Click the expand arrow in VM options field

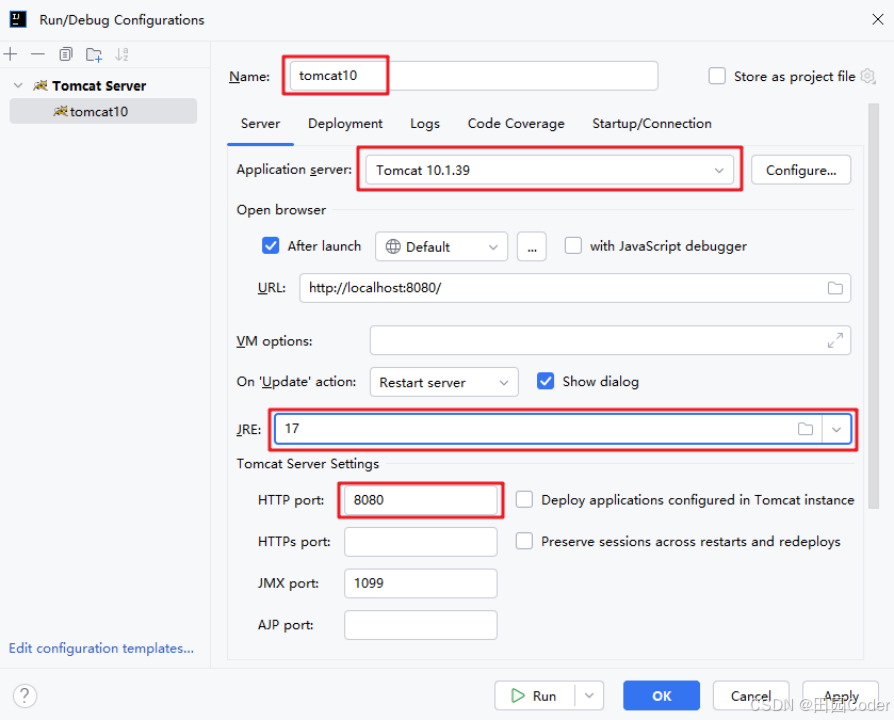[x=836, y=341]
